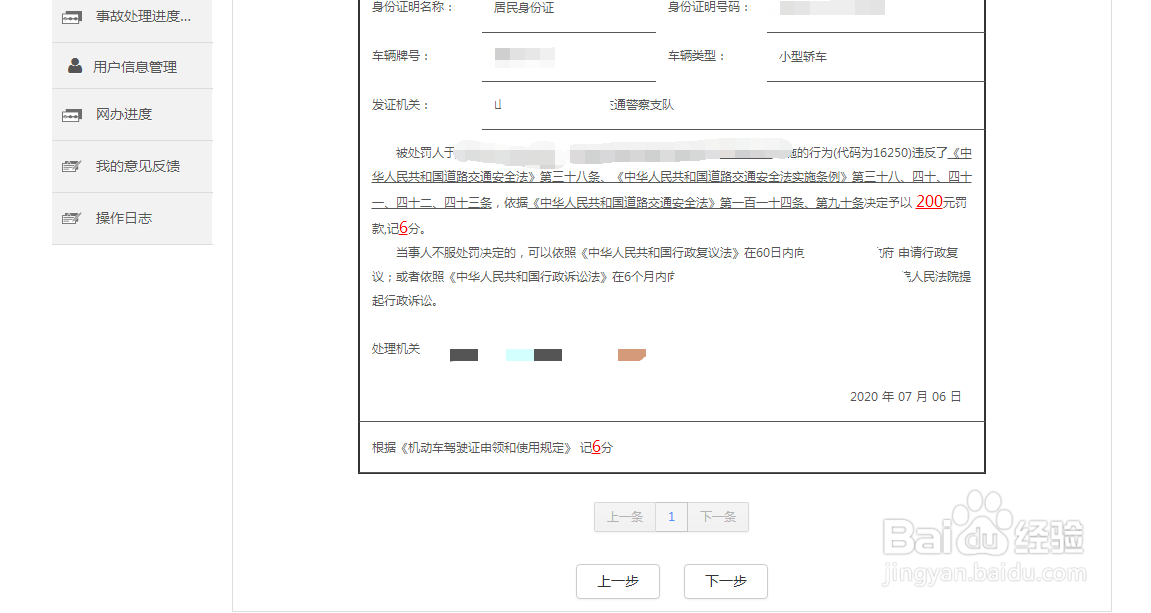Click the card icon beside 网办进度
1151x613 pixels.
click(71, 114)
